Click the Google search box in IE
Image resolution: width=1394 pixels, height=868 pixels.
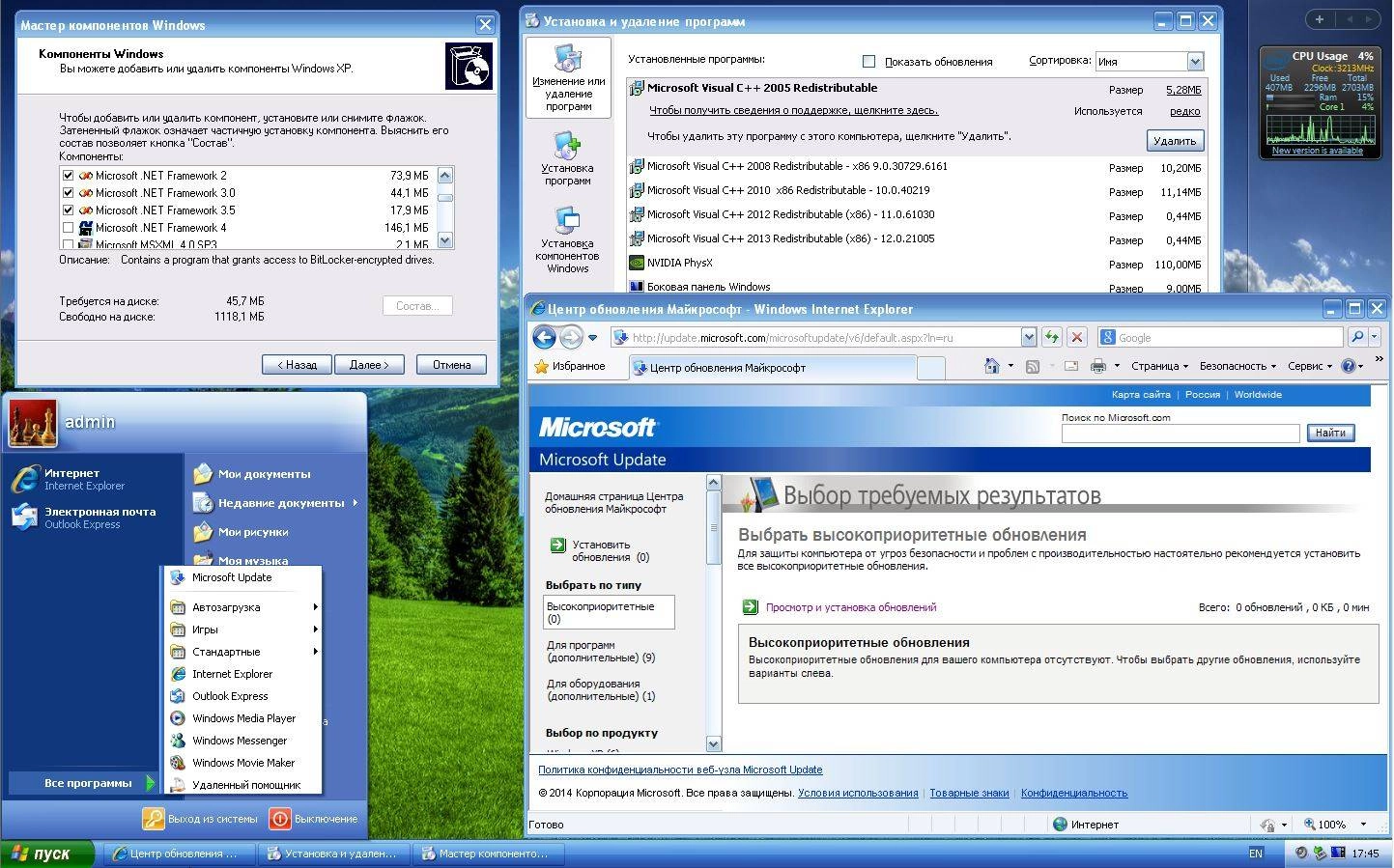click(x=1221, y=338)
